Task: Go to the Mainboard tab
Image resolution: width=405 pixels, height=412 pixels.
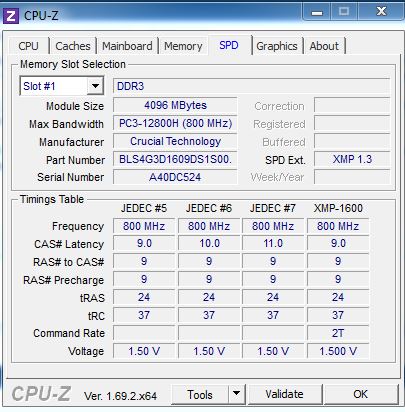Action: tap(127, 46)
